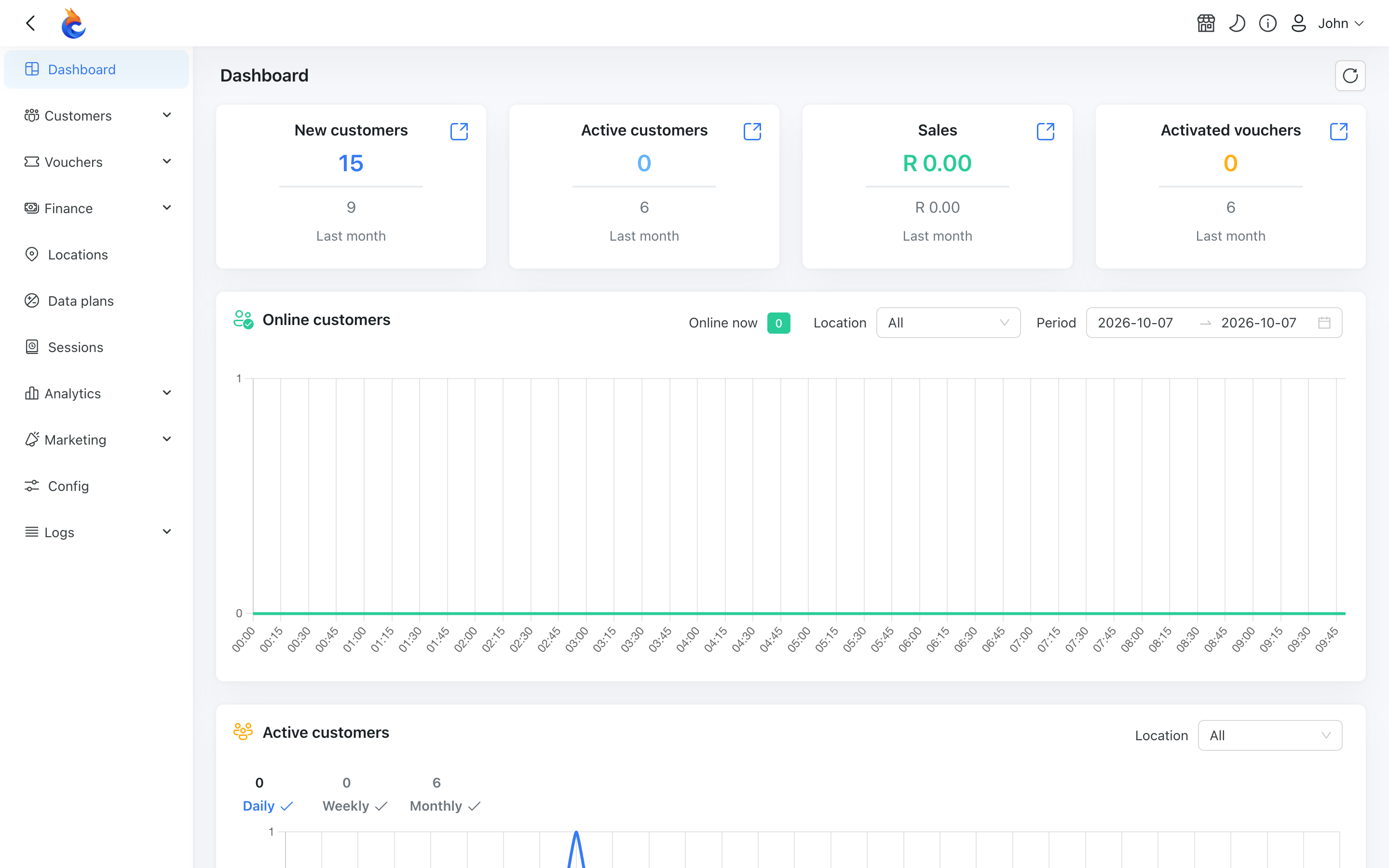The width and height of the screenshot is (1389, 868).
Task: Click the period end date field
Action: click(x=1259, y=323)
